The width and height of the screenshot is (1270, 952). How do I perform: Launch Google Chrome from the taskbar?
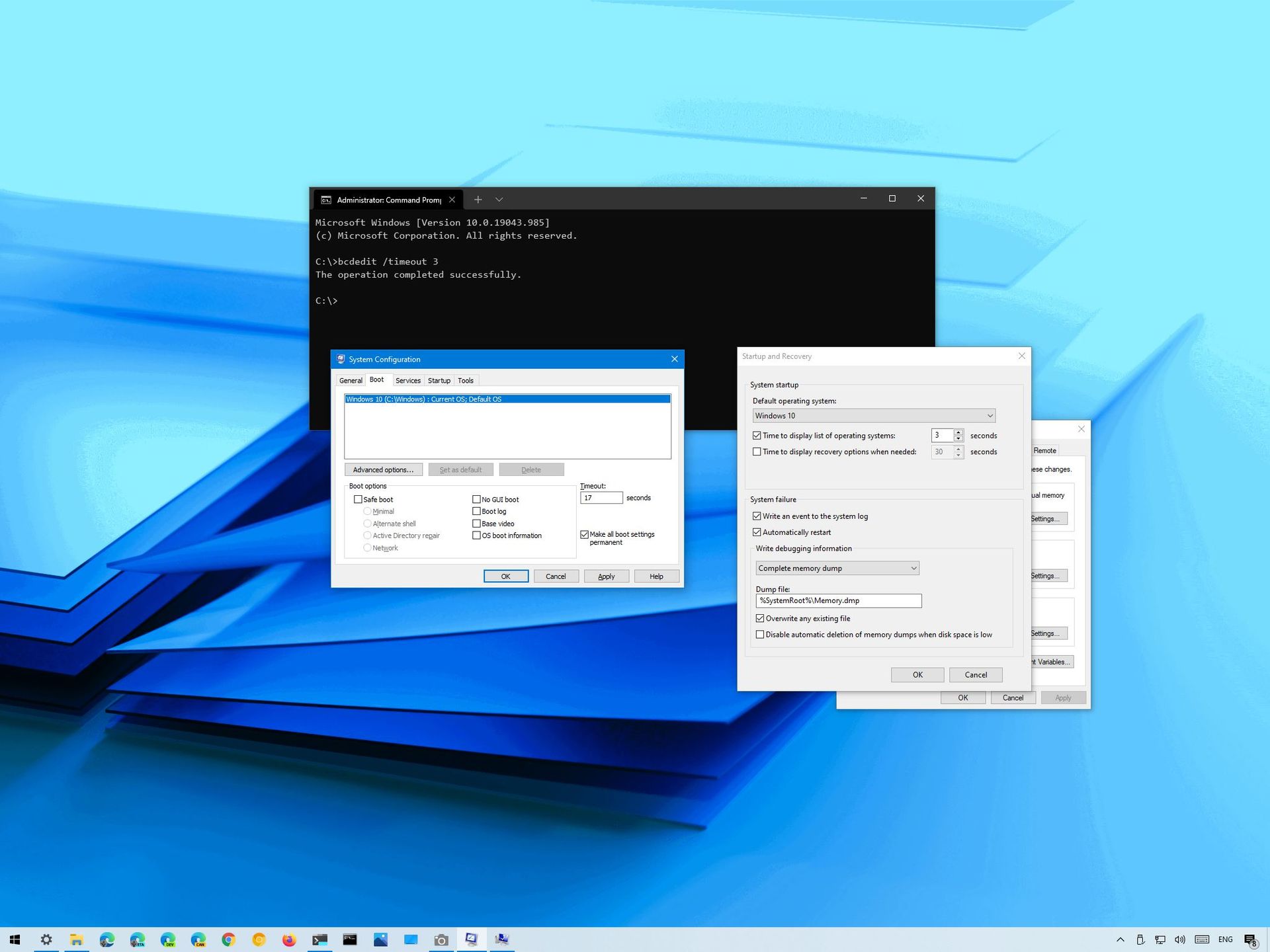pos(228,939)
